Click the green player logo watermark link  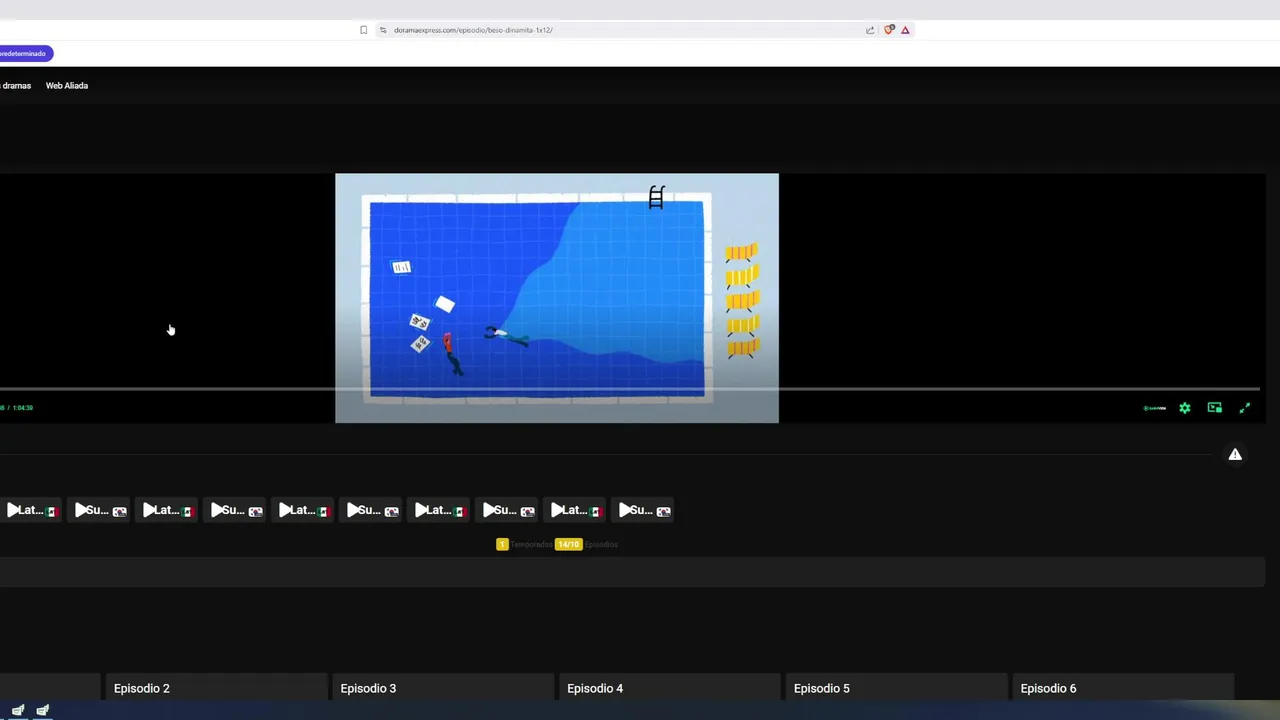[1155, 408]
